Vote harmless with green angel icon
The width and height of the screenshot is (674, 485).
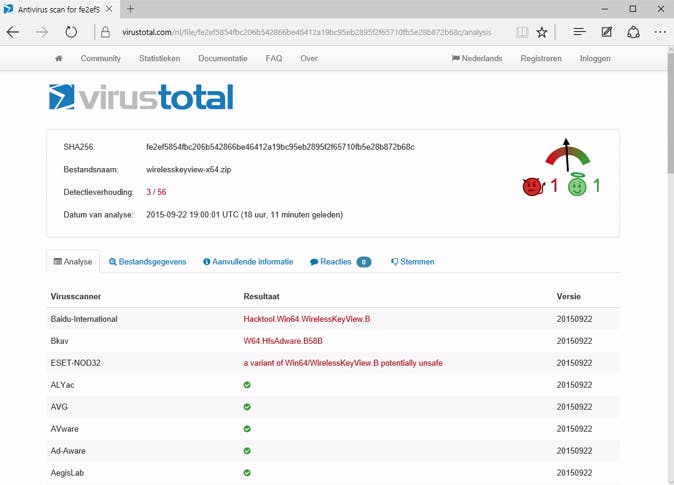click(577, 186)
